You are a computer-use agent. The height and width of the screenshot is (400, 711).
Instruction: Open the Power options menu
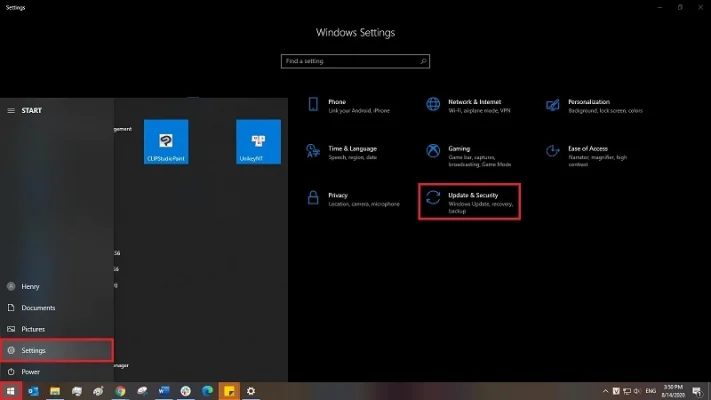click(x=30, y=371)
